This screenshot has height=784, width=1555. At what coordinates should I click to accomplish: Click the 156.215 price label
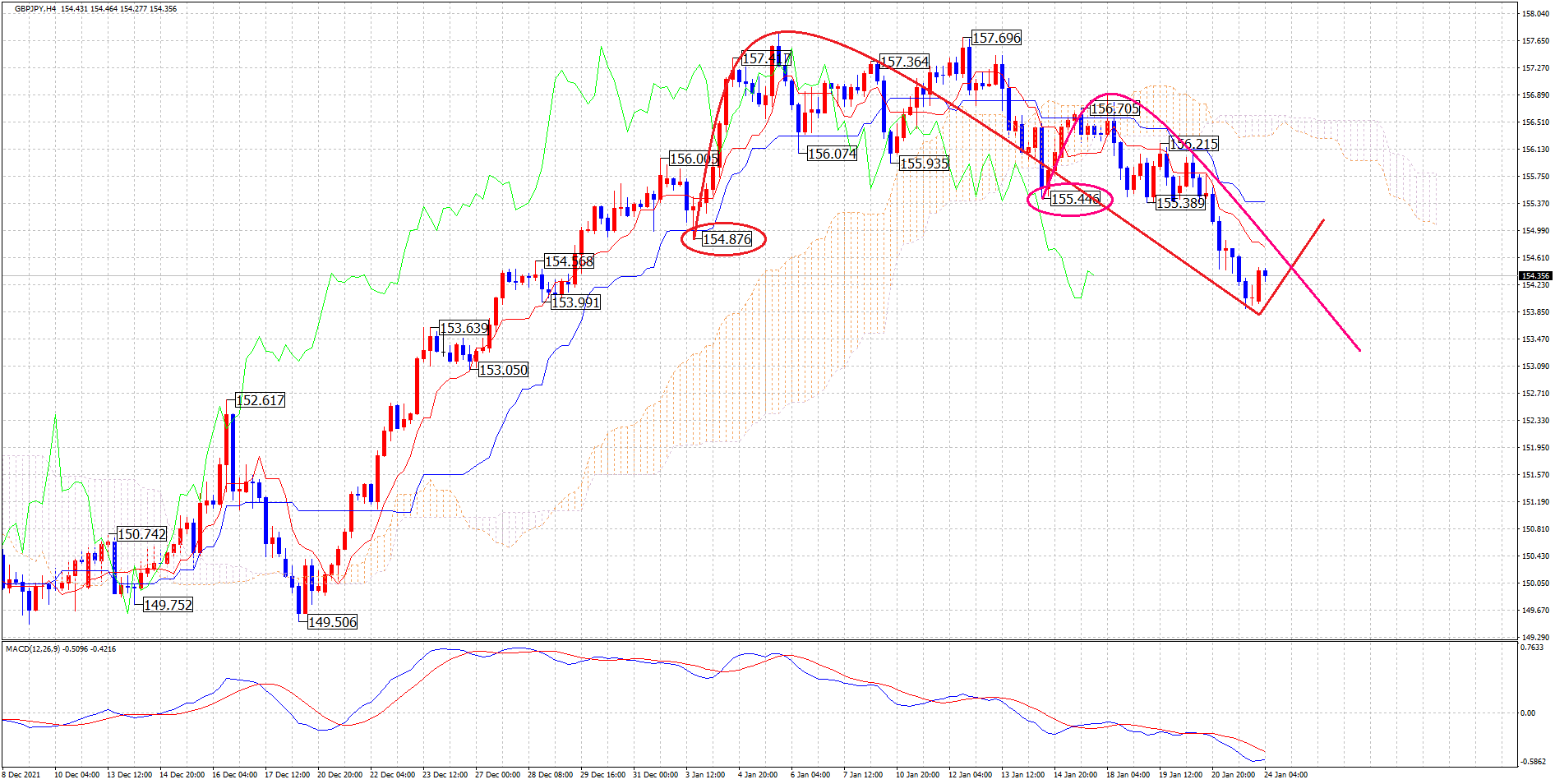1193,144
